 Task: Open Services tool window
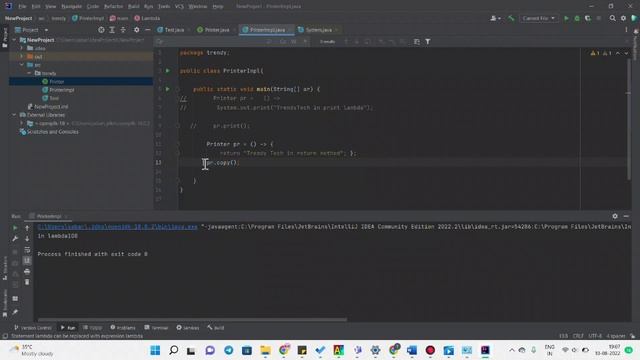tap(188, 328)
